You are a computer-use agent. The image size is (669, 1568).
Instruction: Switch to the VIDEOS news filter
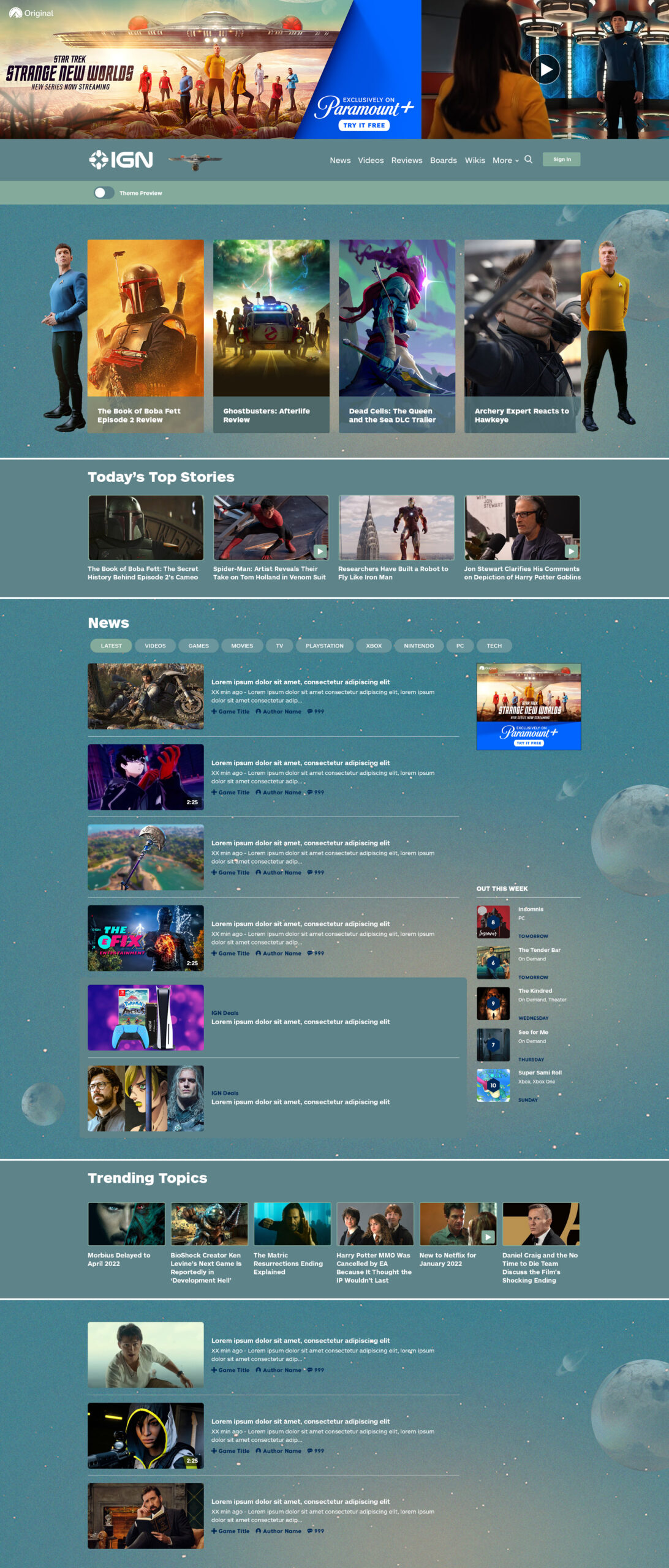pyautogui.click(x=155, y=646)
